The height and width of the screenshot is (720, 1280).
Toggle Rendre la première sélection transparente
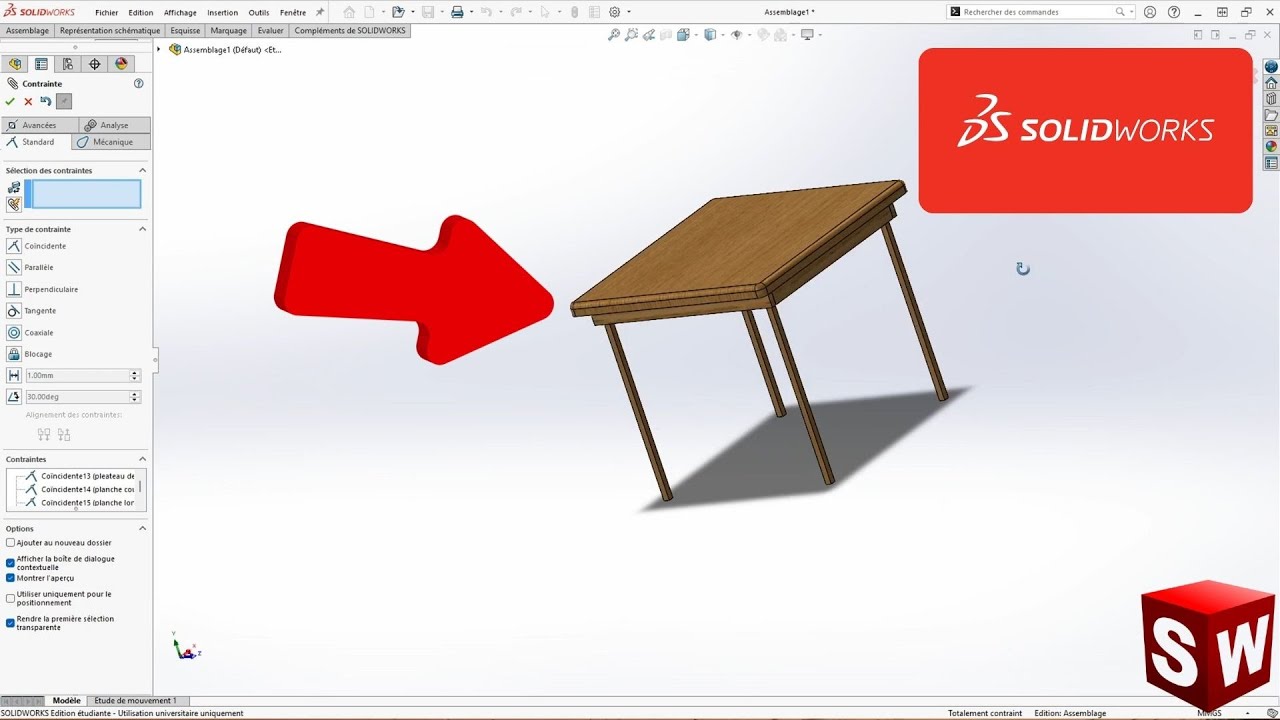tap(11, 623)
